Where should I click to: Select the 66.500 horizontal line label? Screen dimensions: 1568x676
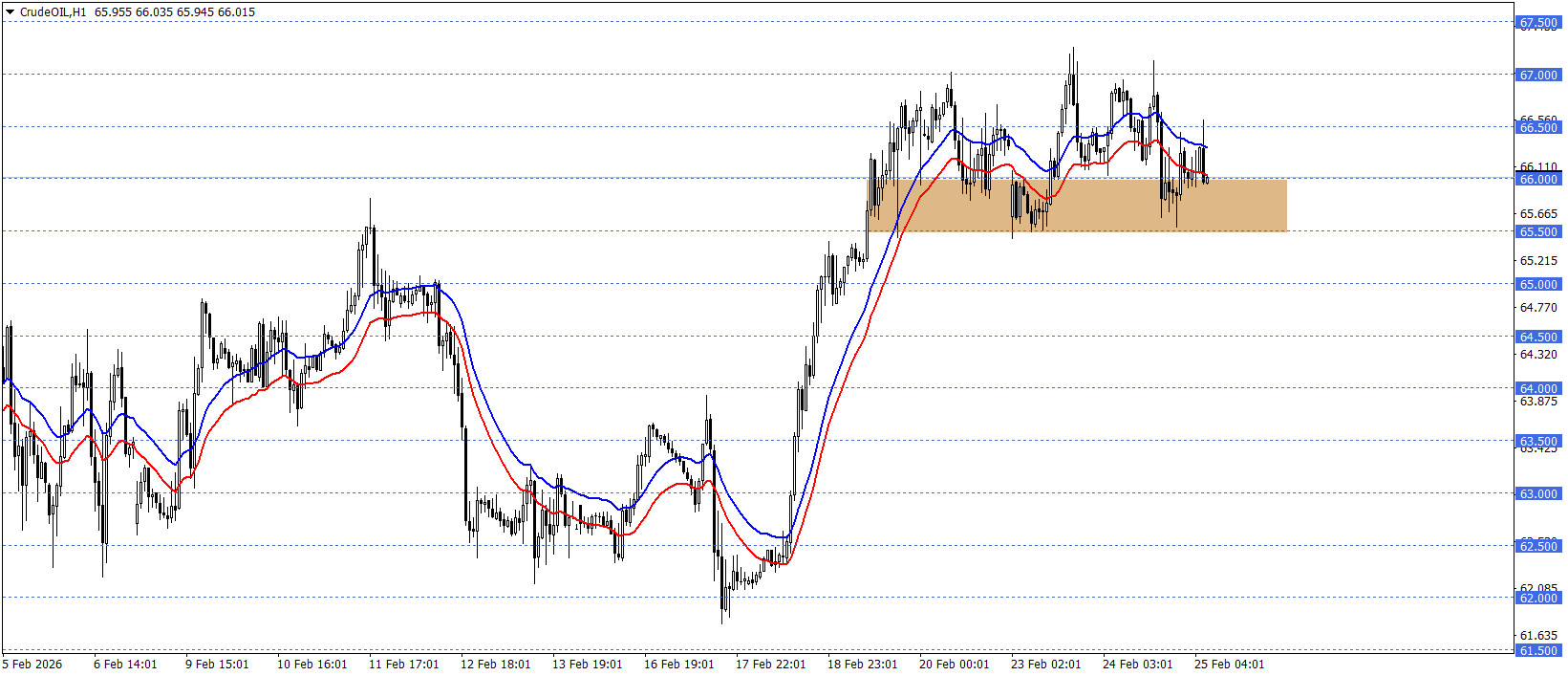point(1538,127)
